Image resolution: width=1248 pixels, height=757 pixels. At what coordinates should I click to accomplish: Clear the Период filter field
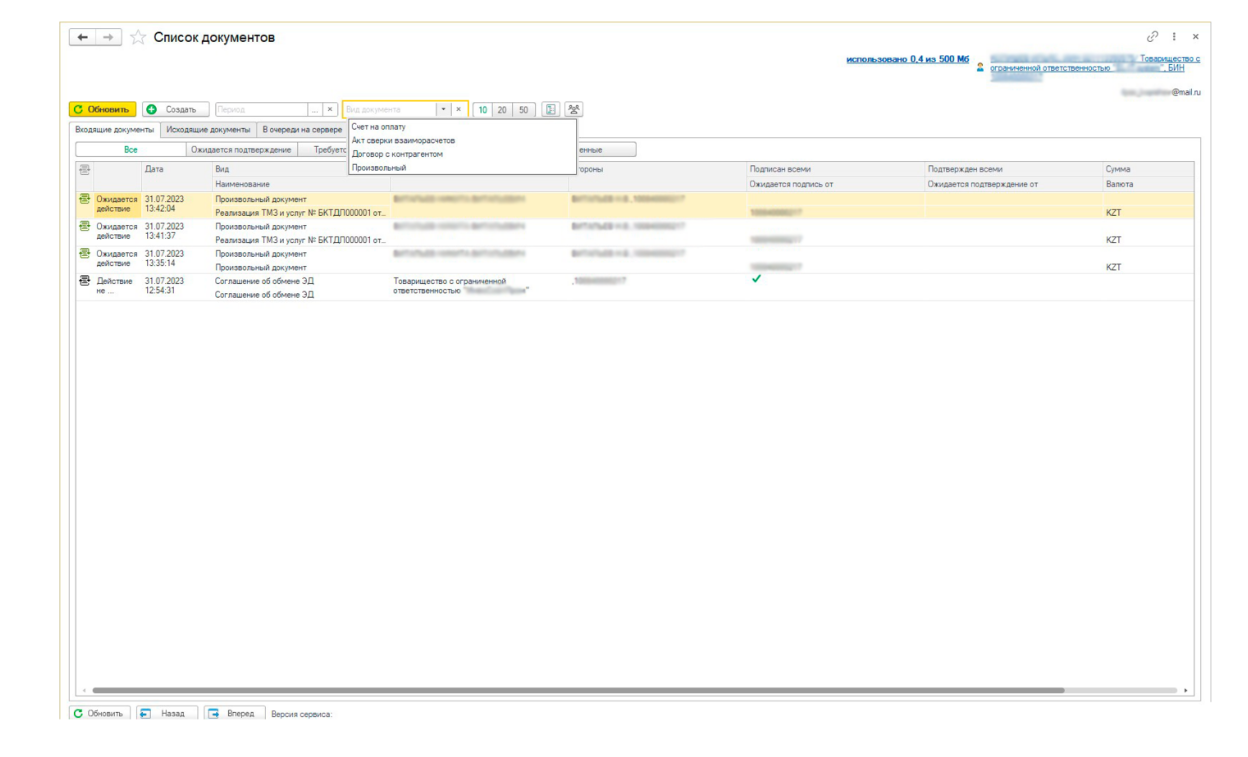click(x=330, y=110)
